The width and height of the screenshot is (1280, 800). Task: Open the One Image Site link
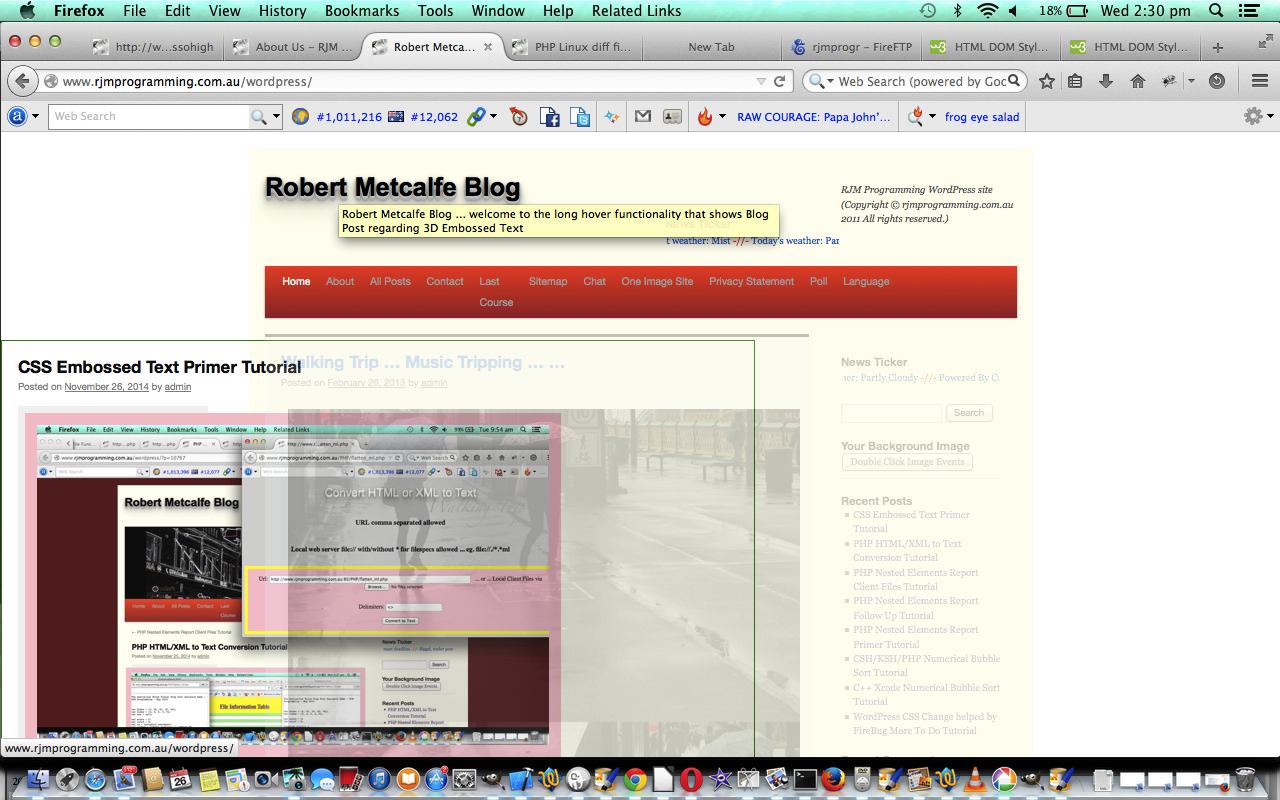[x=657, y=281]
